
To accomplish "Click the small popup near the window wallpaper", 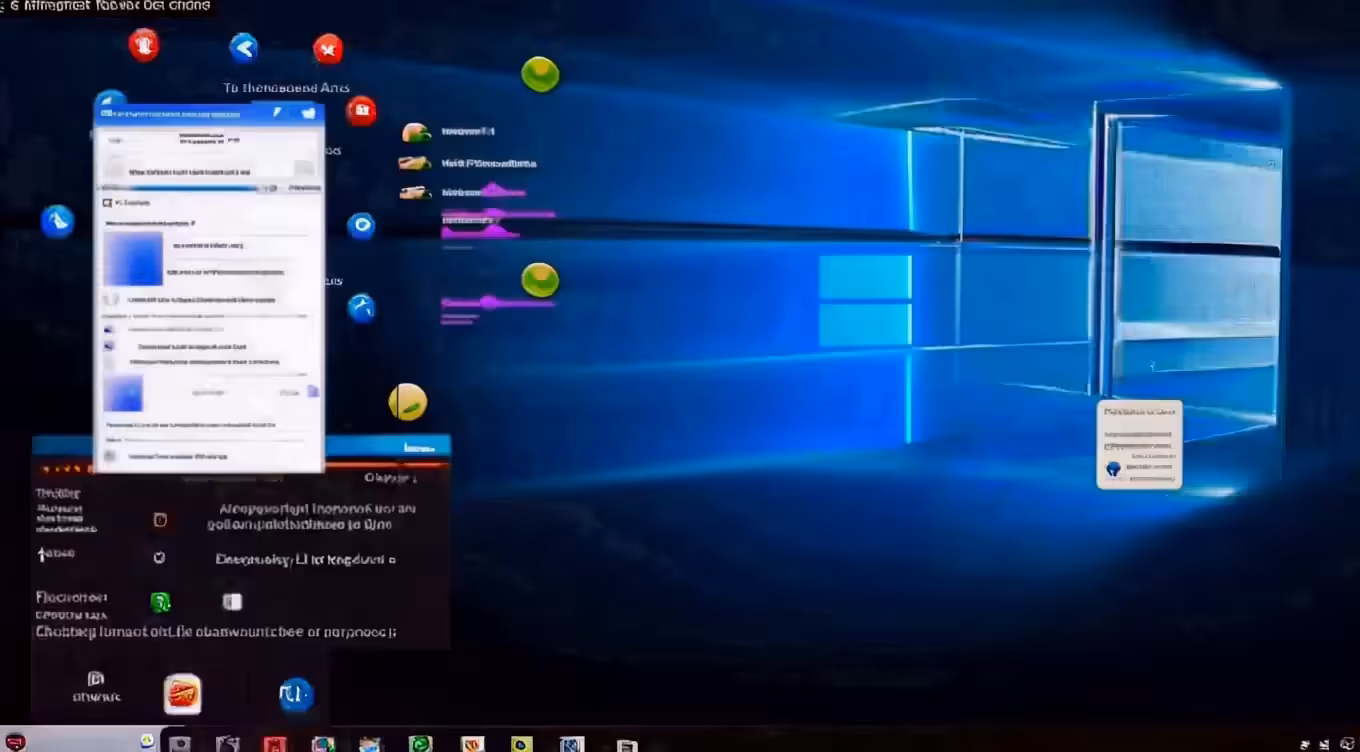I will tap(1139, 444).
